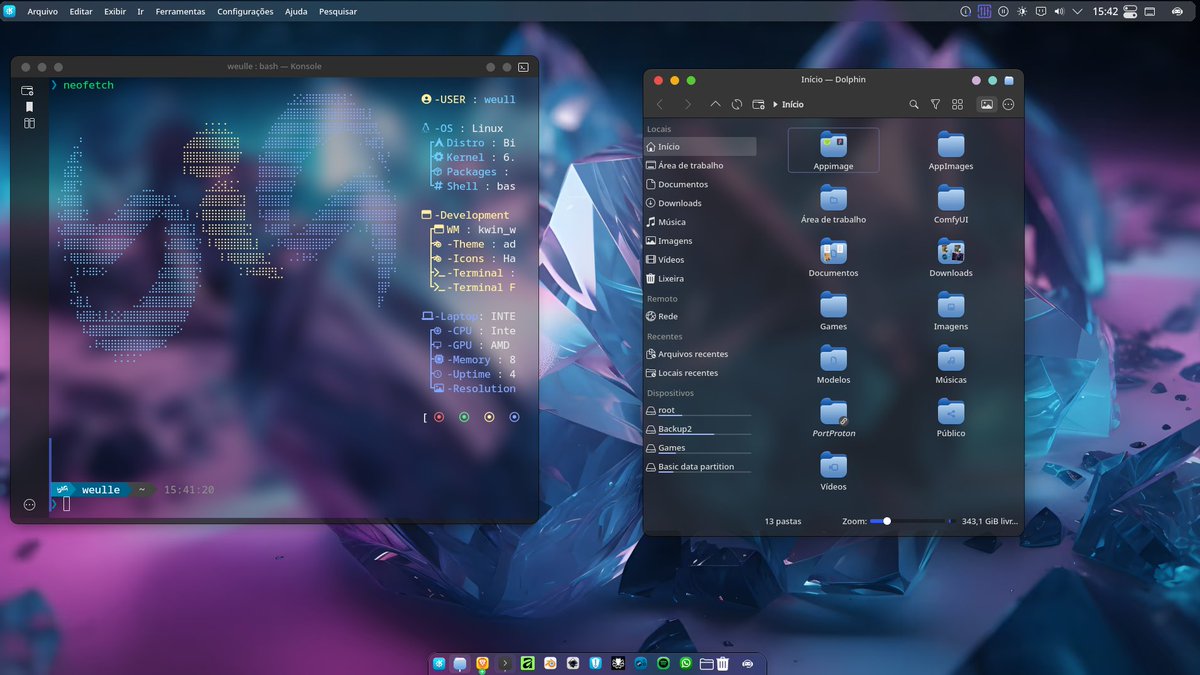Open Música in the sidebar
This screenshot has width=1200, height=675.
[x=700, y=222]
